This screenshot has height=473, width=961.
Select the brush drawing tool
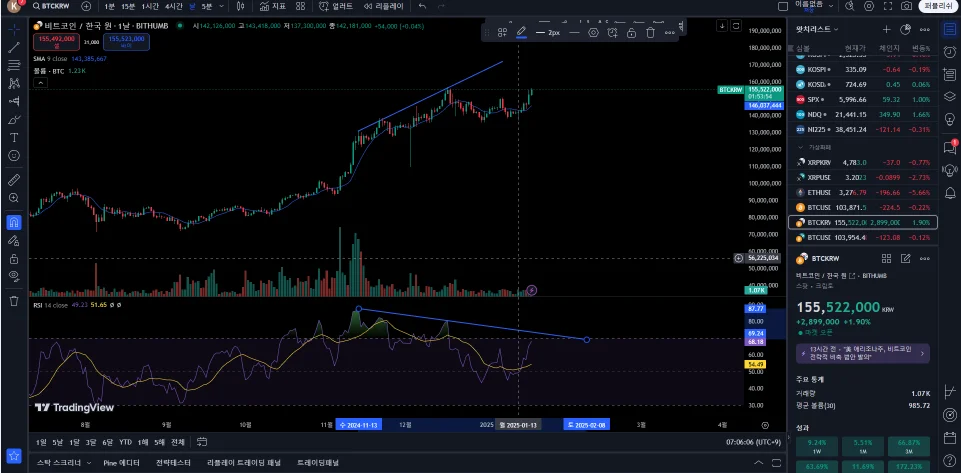[x=14, y=119]
